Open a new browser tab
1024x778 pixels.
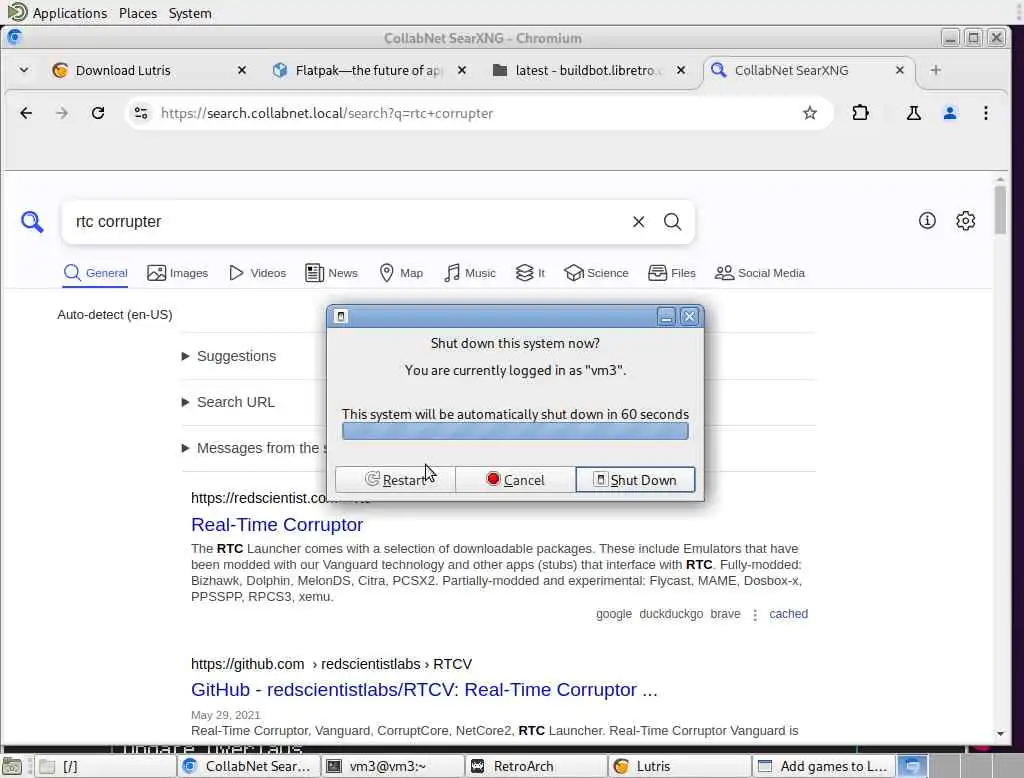tap(935, 70)
